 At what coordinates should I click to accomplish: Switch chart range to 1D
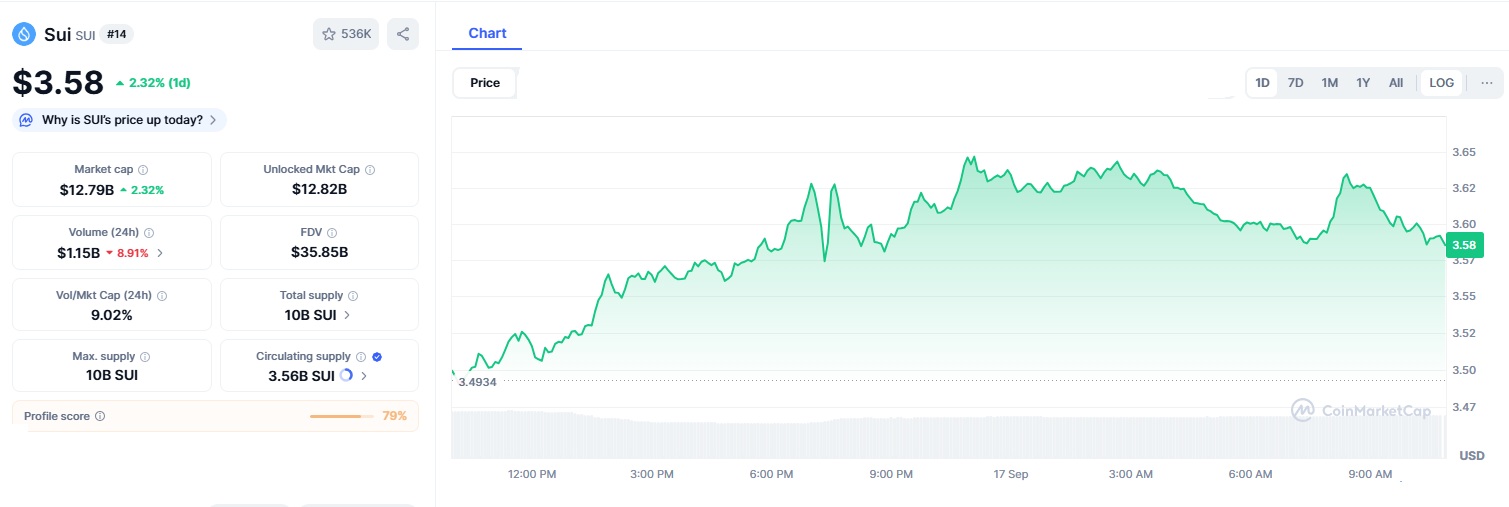click(1262, 83)
